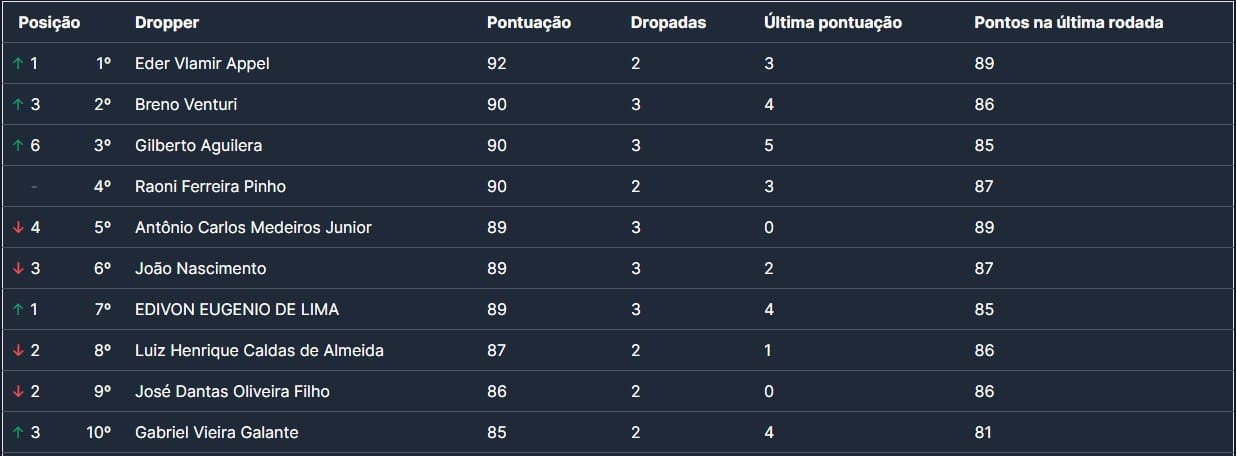
Task: Select Breno Venturi's 90 score cell
Action: (497, 105)
